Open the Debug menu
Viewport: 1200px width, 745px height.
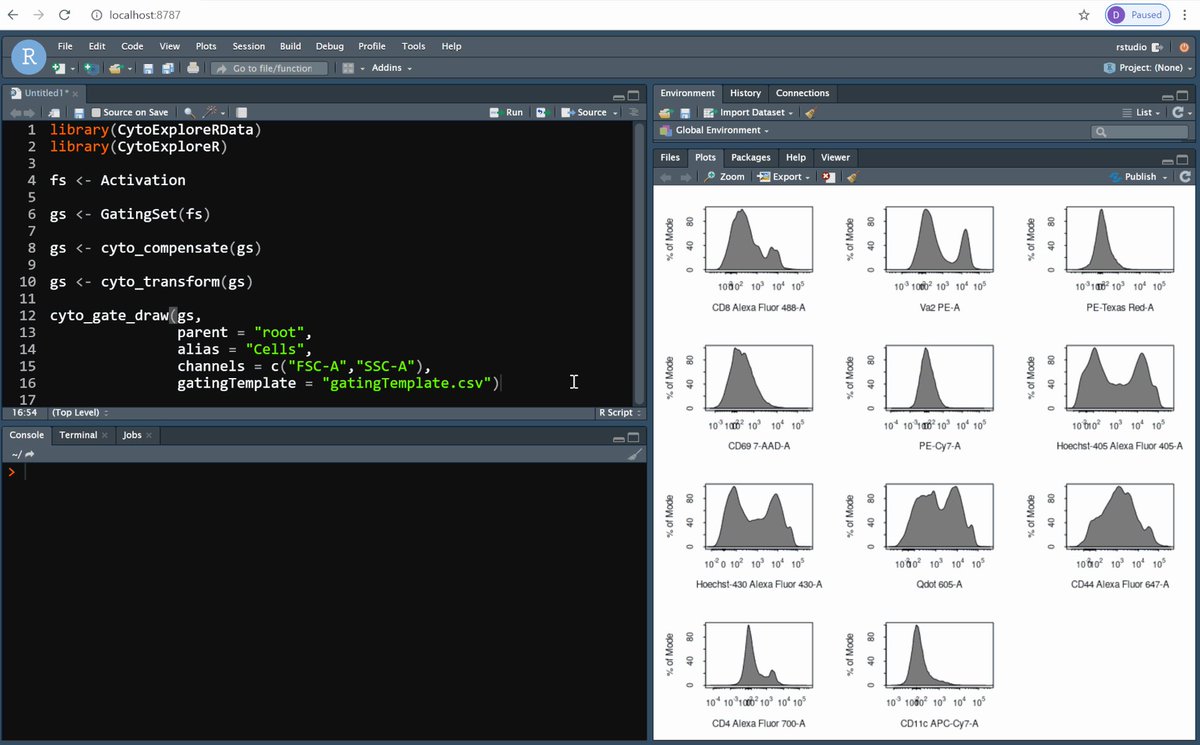click(330, 46)
